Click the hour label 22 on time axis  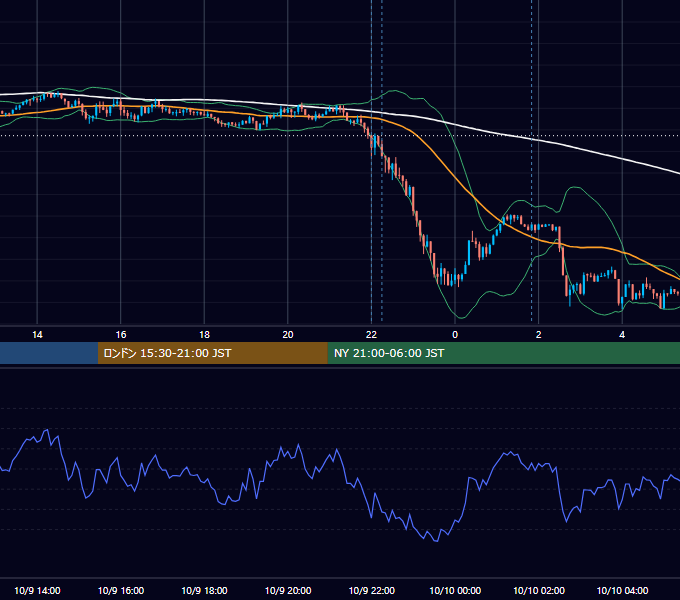[371, 335]
